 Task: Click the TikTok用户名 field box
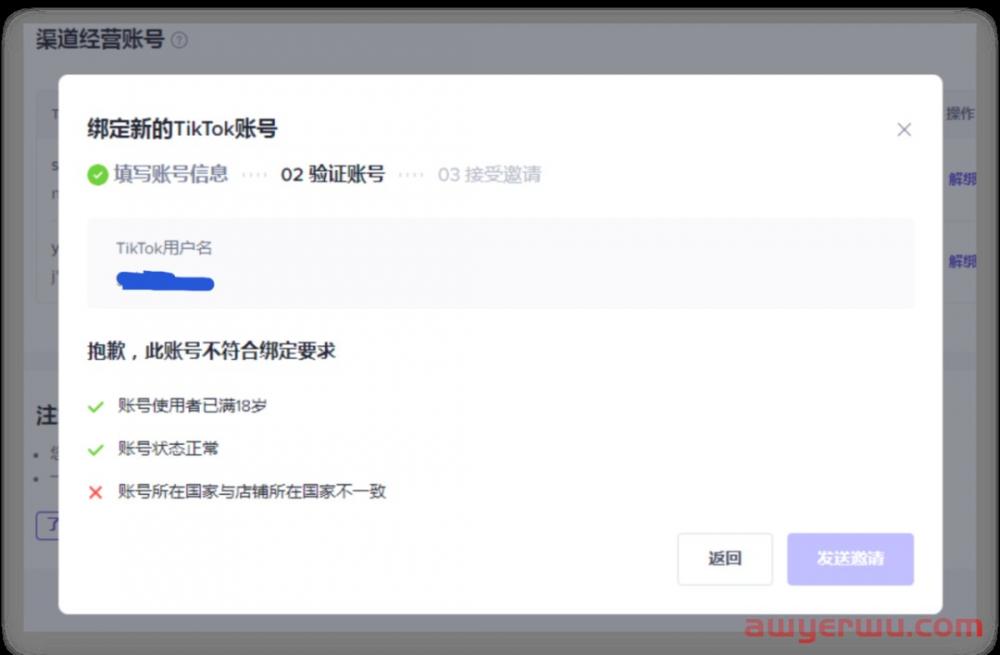click(500, 263)
